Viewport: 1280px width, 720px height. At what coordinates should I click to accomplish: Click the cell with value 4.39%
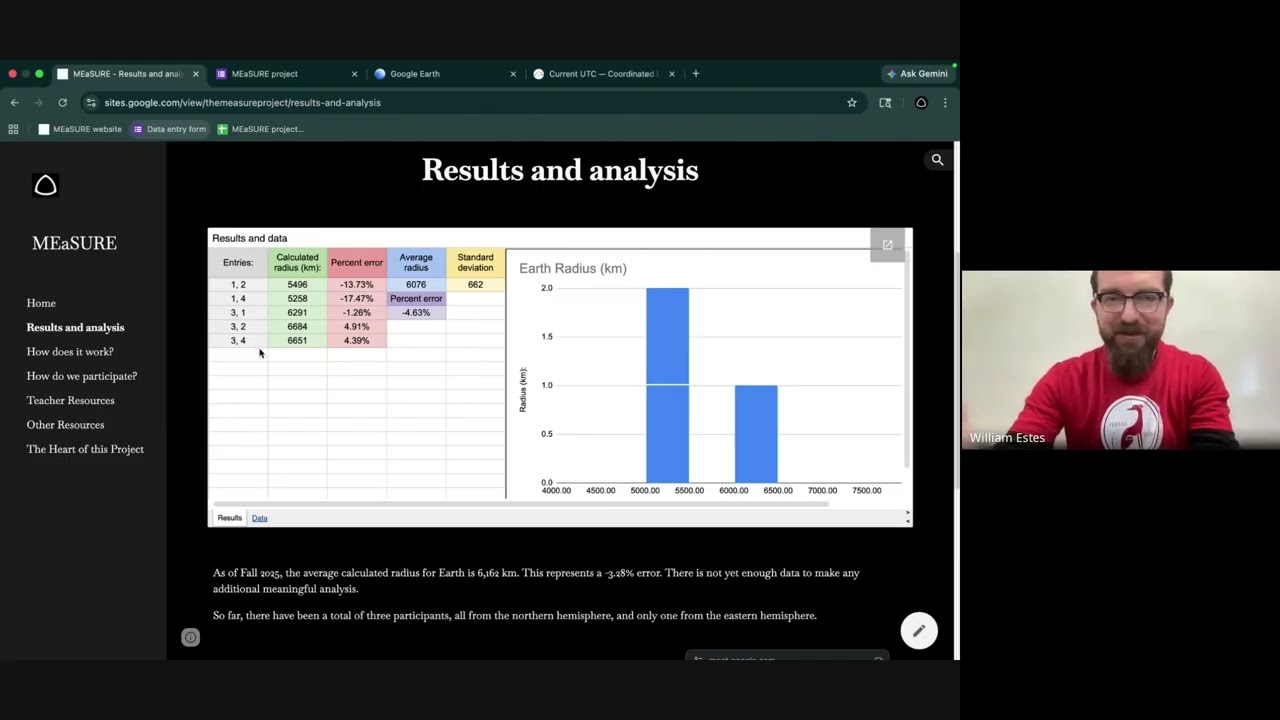pyautogui.click(x=357, y=341)
